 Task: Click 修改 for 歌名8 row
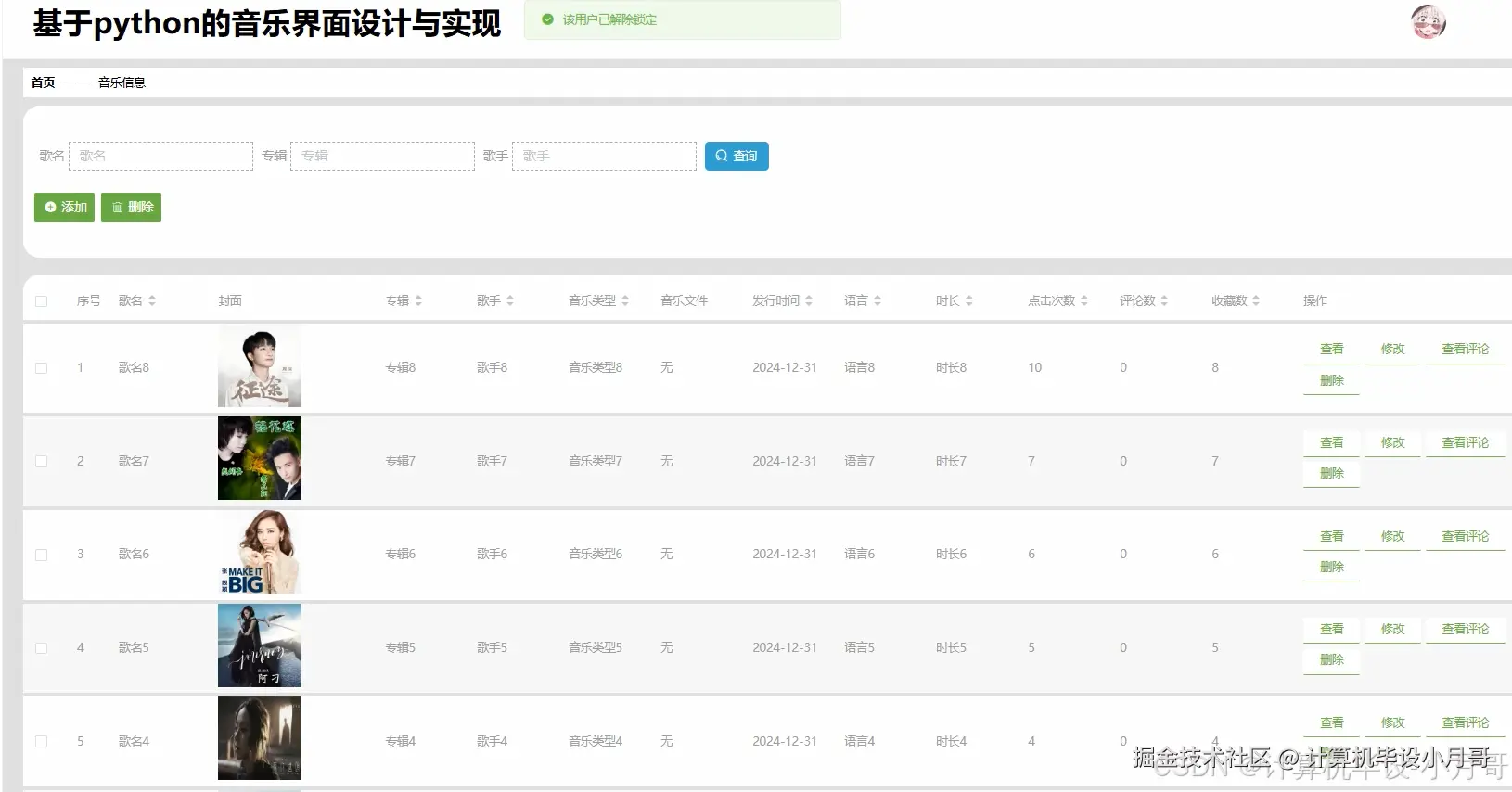[1392, 349]
